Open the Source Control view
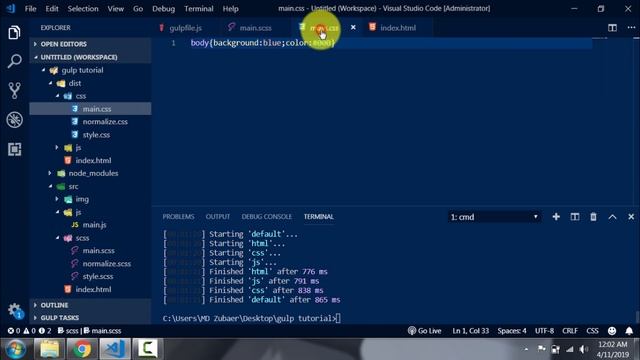The image size is (640, 360). pos(14,90)
